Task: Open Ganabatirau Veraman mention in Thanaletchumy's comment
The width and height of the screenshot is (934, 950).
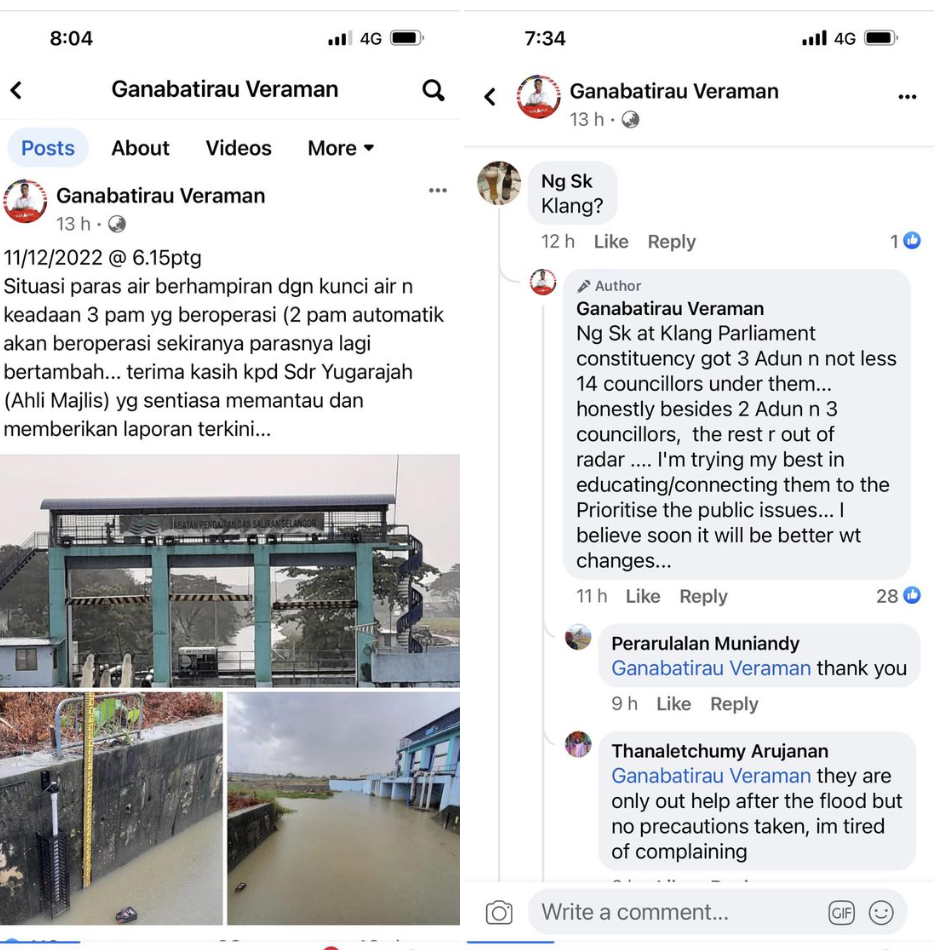Action: pos(710,776)
